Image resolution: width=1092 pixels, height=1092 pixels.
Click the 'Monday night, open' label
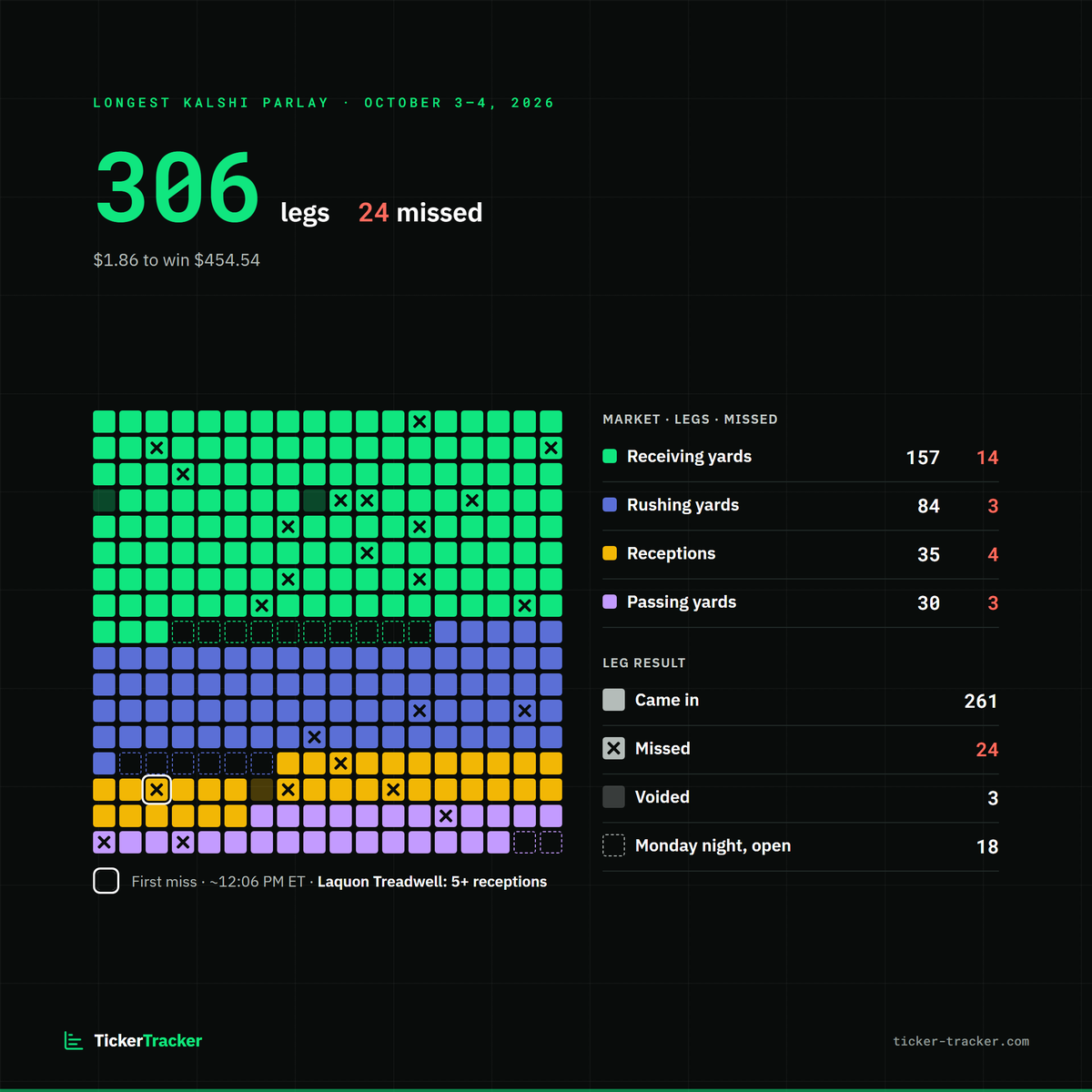[x=713, y=846]
